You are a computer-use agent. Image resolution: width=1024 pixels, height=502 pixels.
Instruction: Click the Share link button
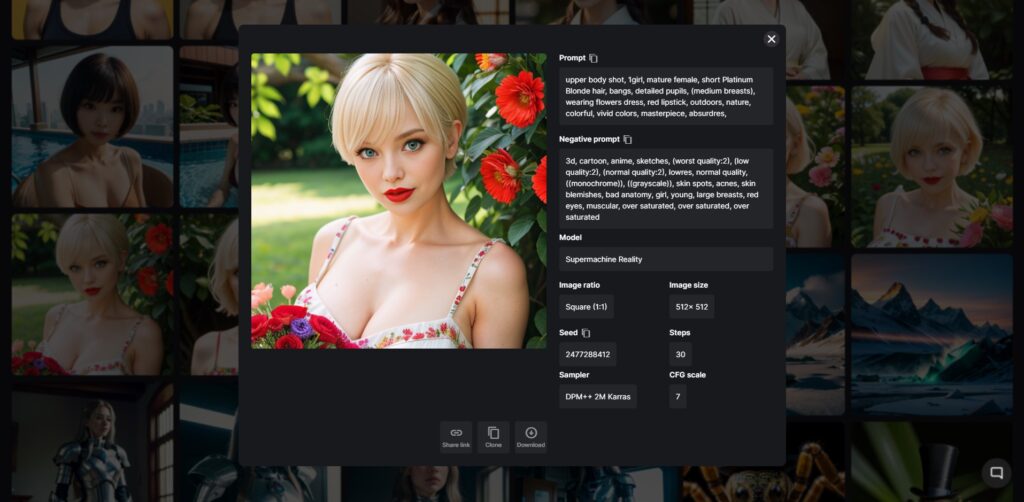pos(456,437)
